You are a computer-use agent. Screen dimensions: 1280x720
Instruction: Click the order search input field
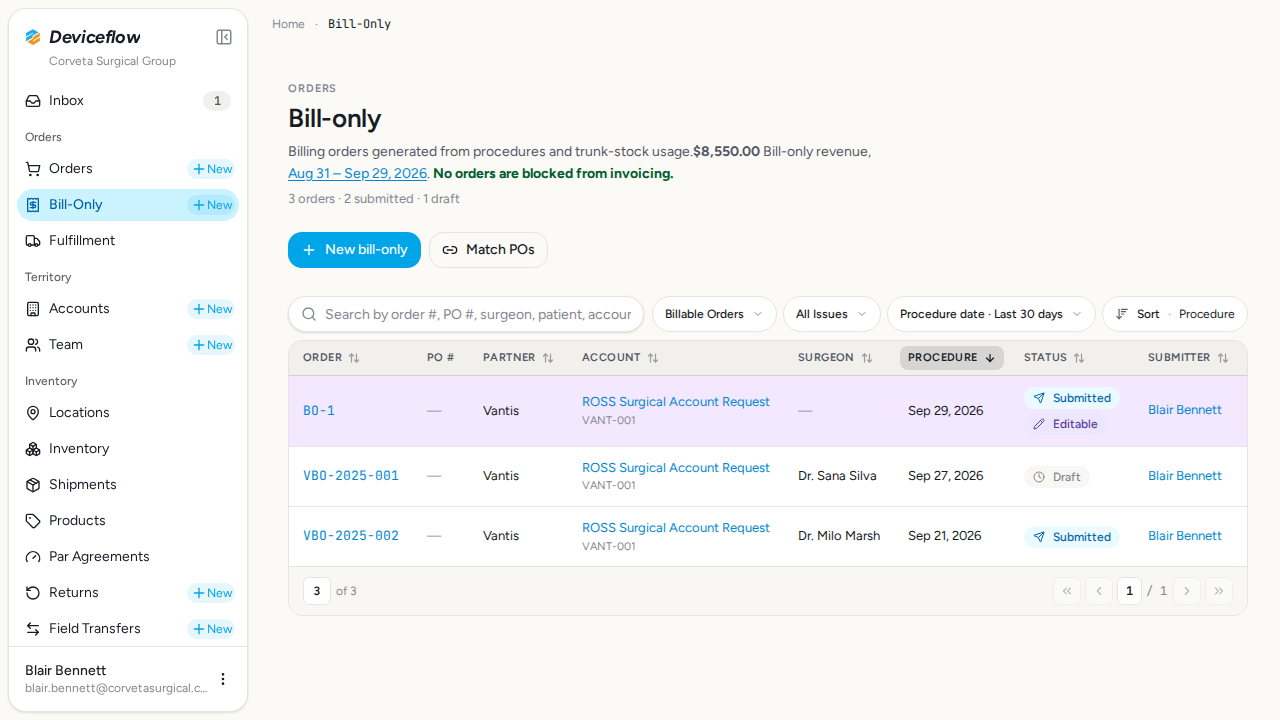466,314
